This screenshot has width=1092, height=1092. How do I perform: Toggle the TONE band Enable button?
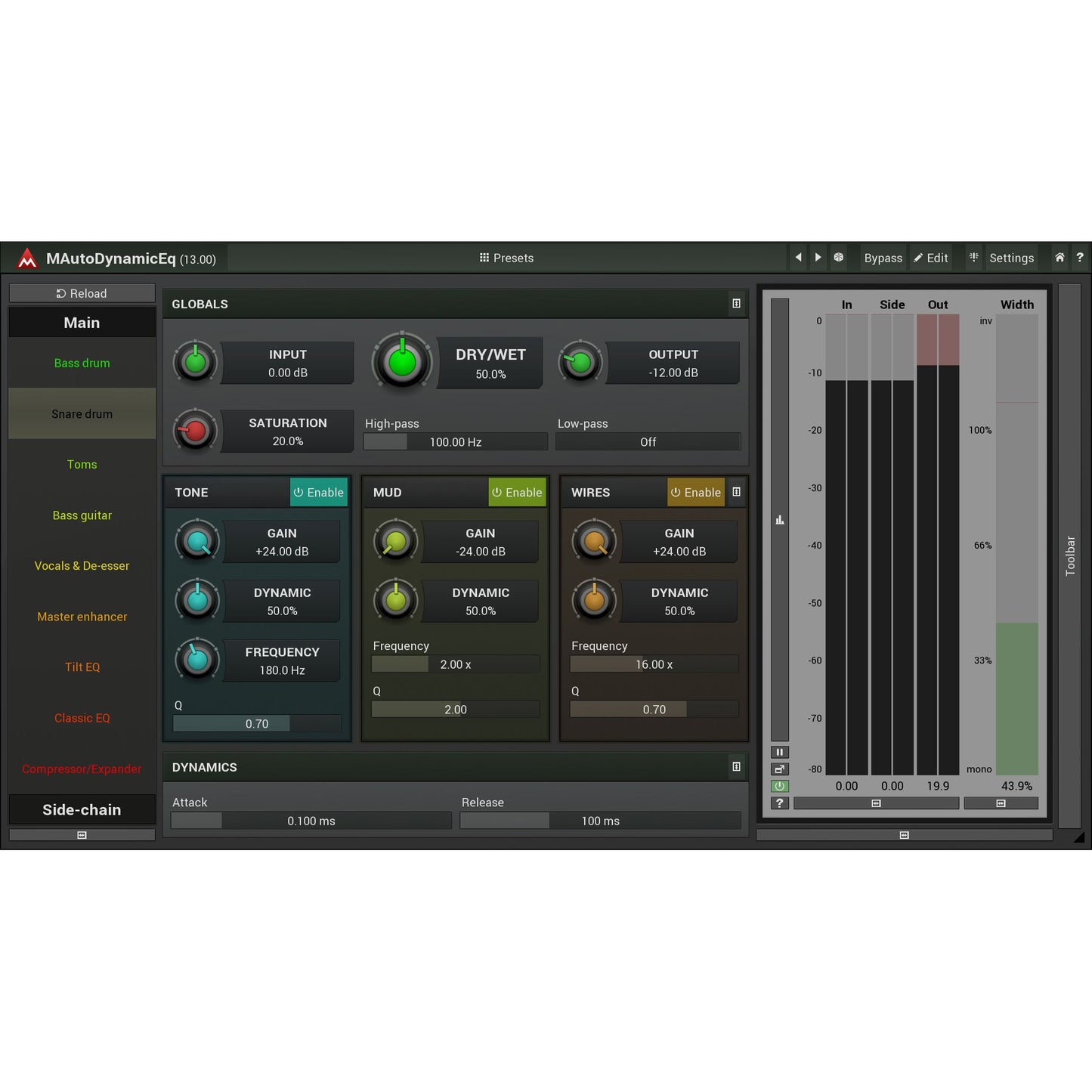point(319,493)
